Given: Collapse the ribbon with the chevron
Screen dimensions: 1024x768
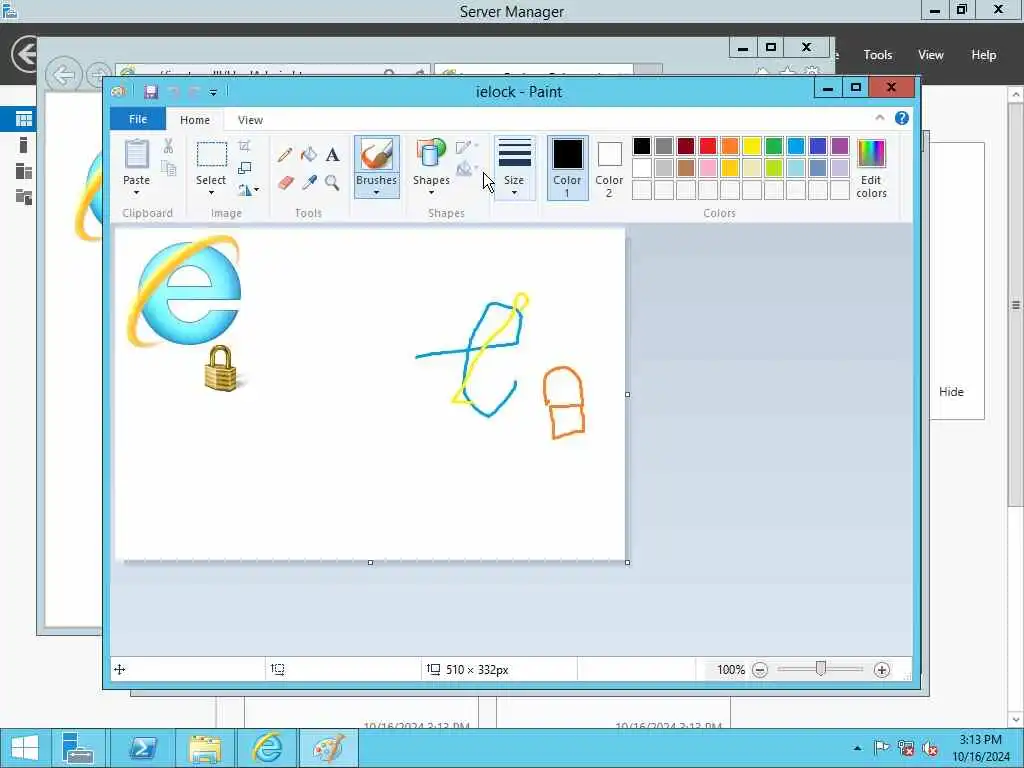Looking at the screenshot, I should [x=880, y=118].
